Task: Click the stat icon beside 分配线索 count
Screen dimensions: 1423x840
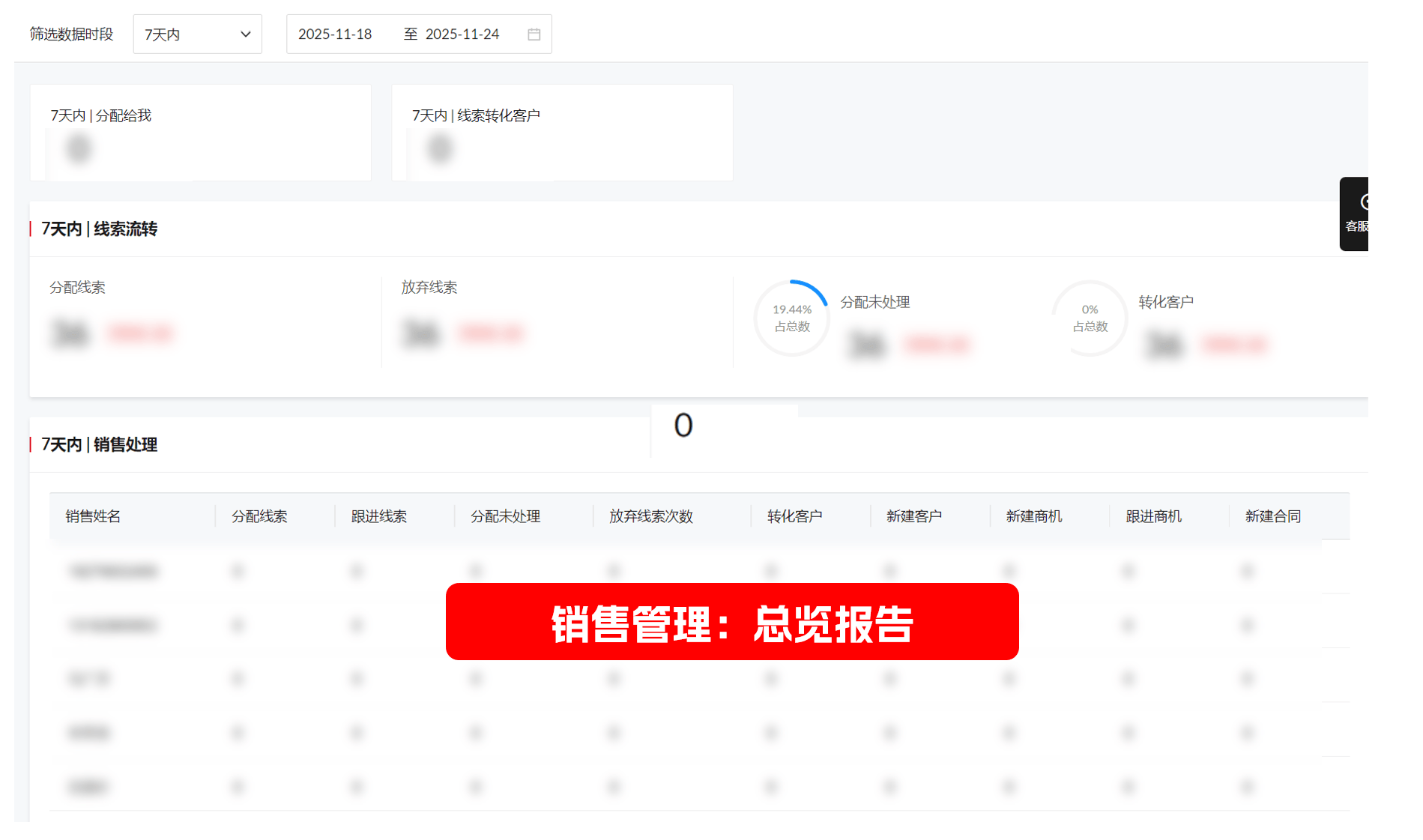Action: [x=70, y=333]
